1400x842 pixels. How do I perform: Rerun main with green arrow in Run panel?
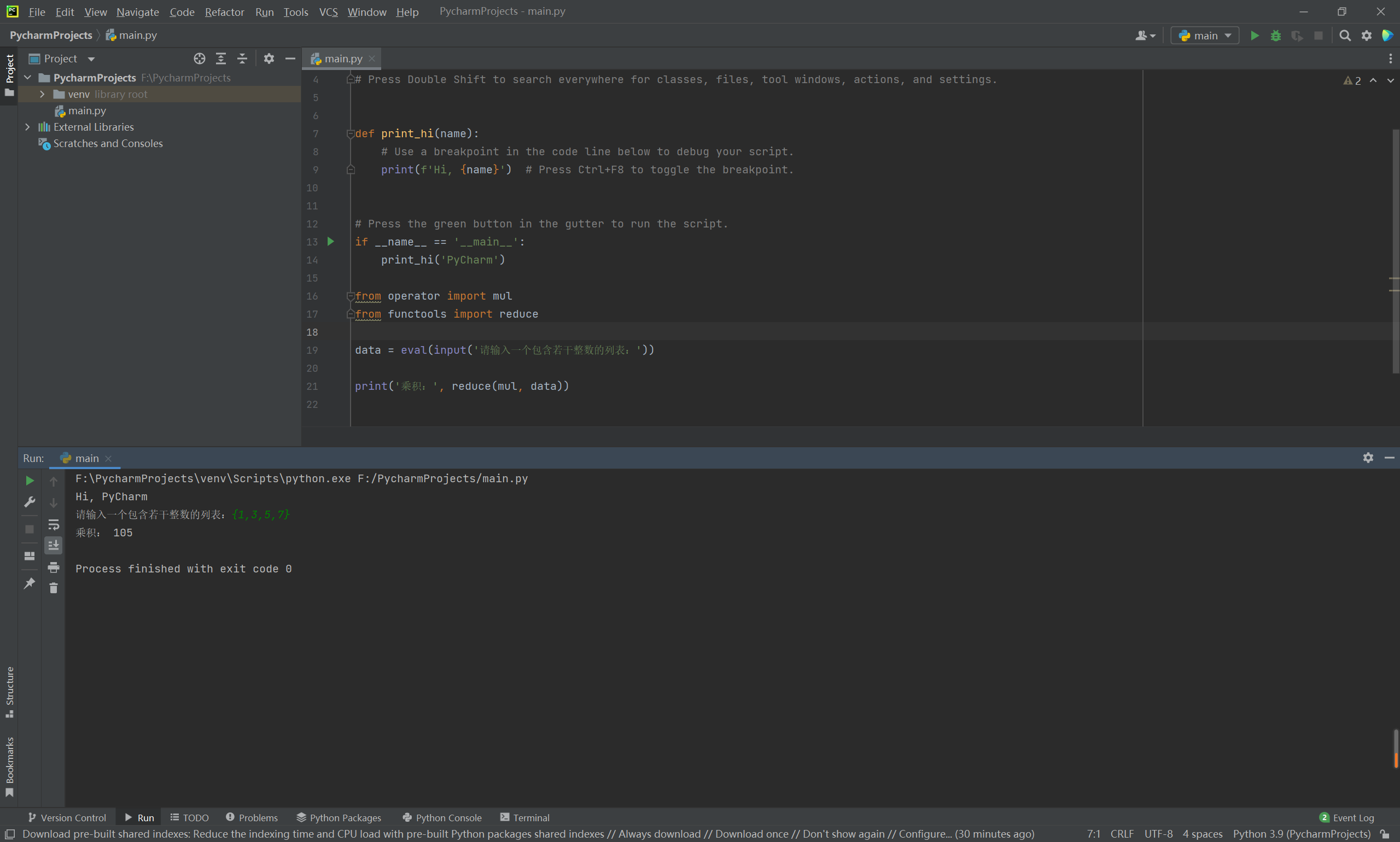click(x=30, y=481)
